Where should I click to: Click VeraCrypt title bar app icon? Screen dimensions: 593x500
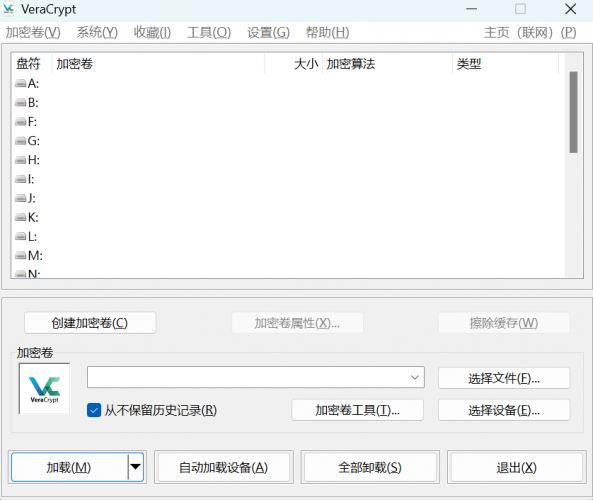[8, 9]
